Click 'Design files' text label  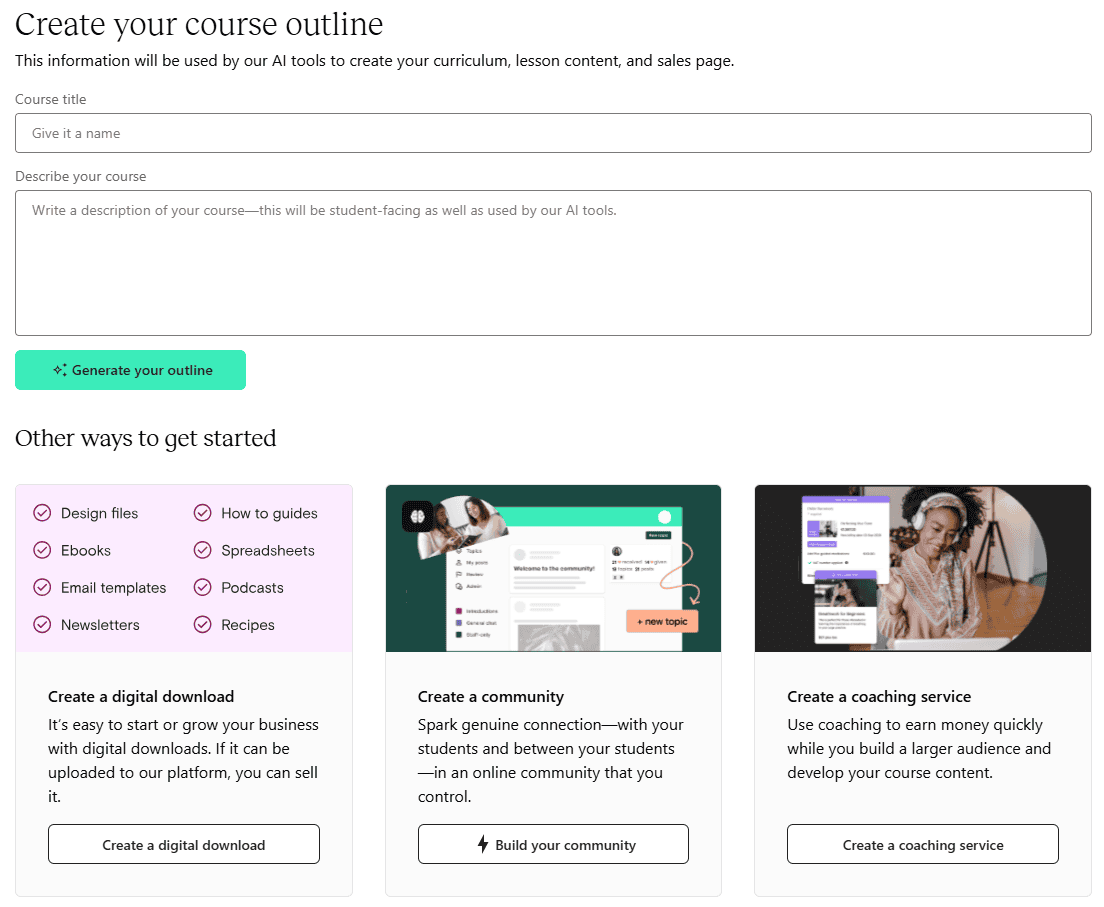click(99, 513)
